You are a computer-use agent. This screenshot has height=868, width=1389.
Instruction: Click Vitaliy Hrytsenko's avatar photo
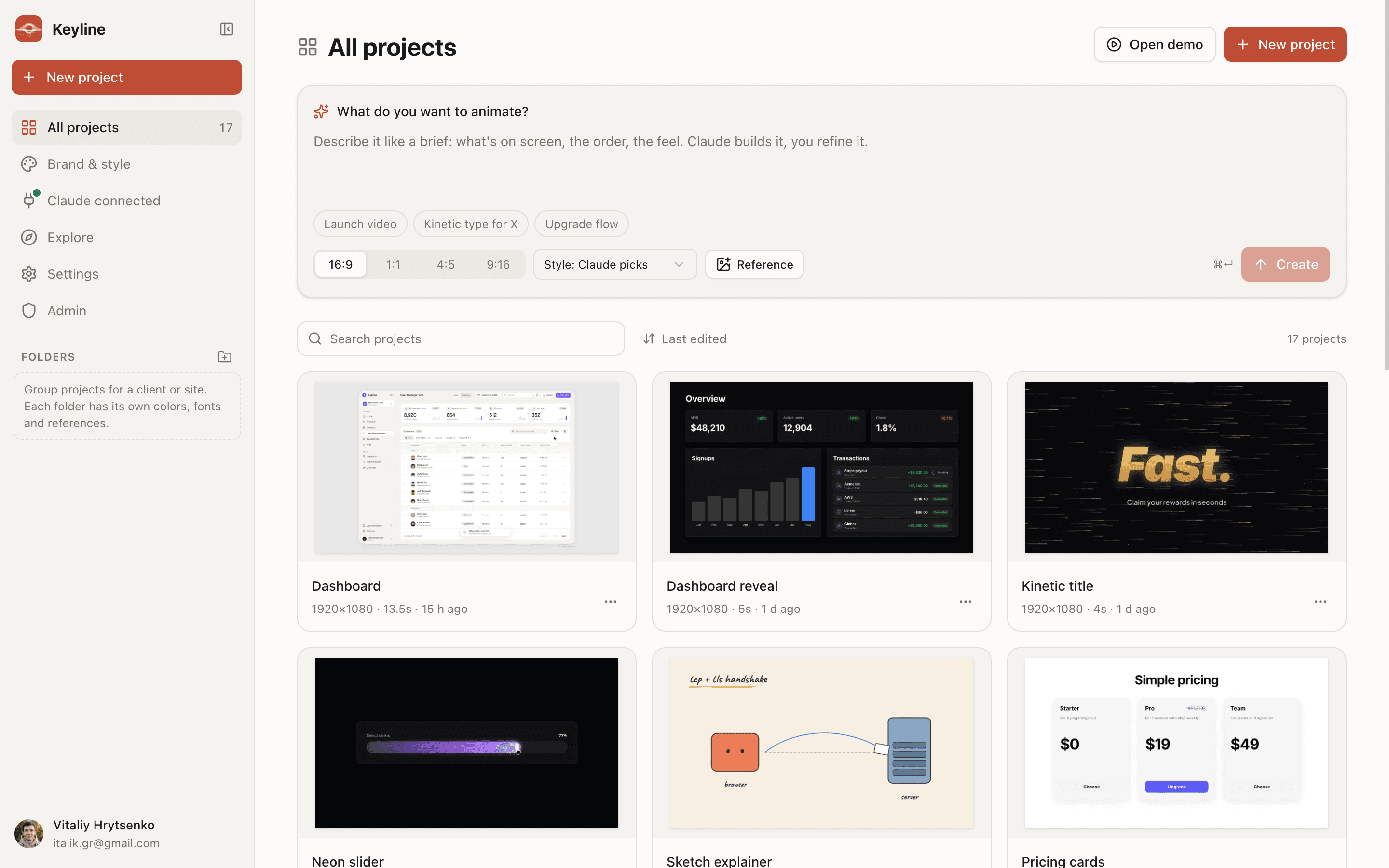tap(29, 834)
